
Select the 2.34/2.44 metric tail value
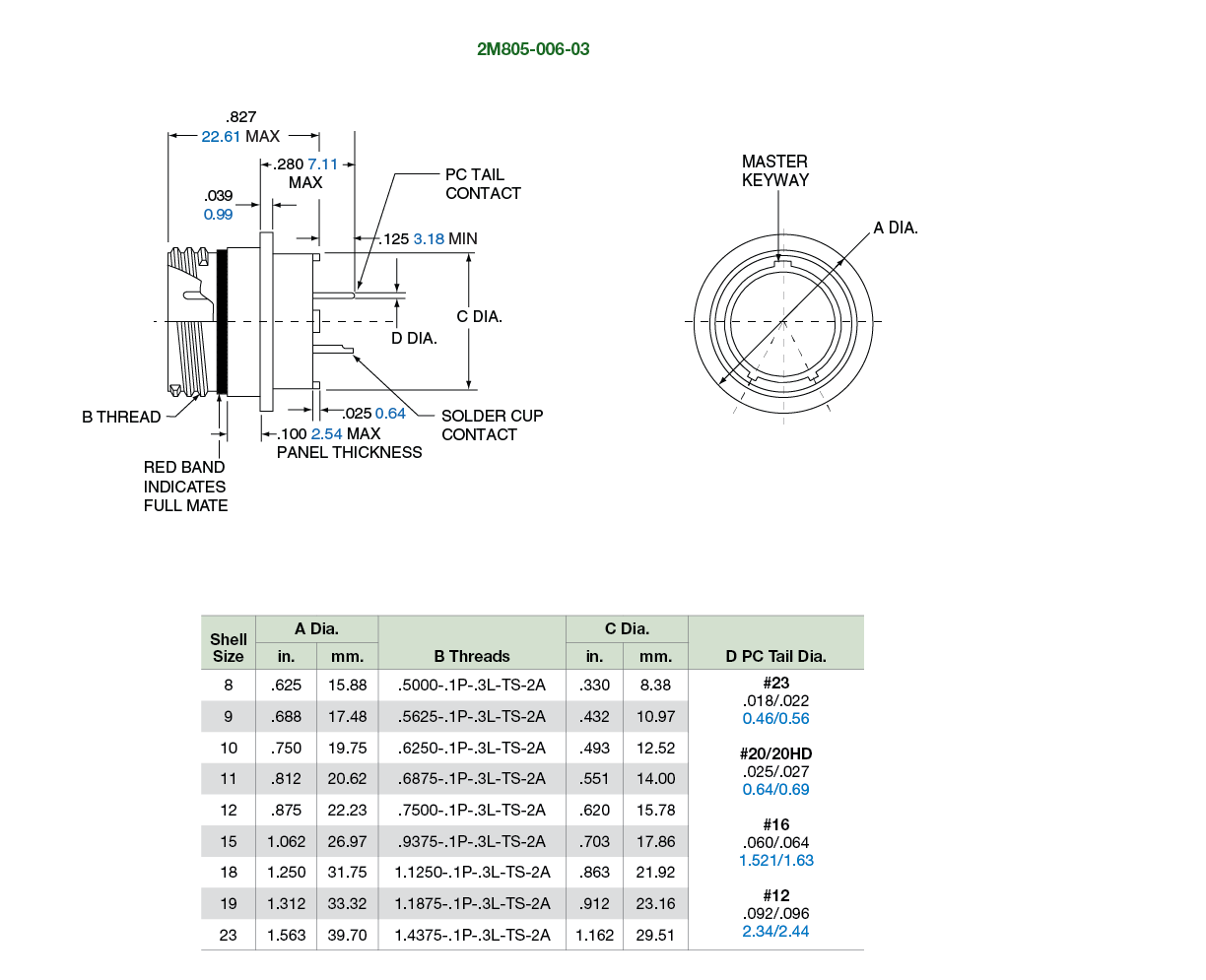pyautogui.click(x=776, y=931)
